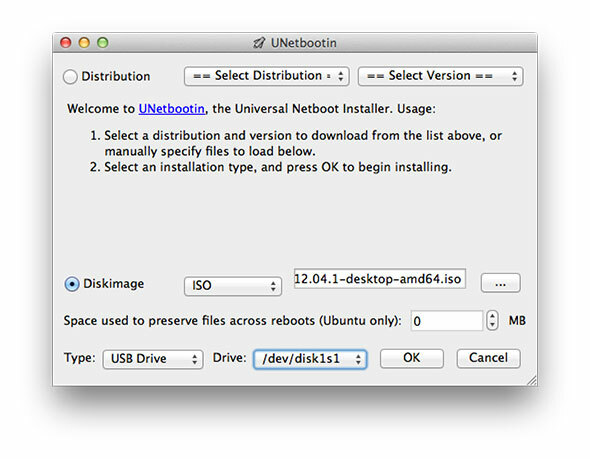Open the /dev/disk1s1 drive dropdown

[310, 359]
